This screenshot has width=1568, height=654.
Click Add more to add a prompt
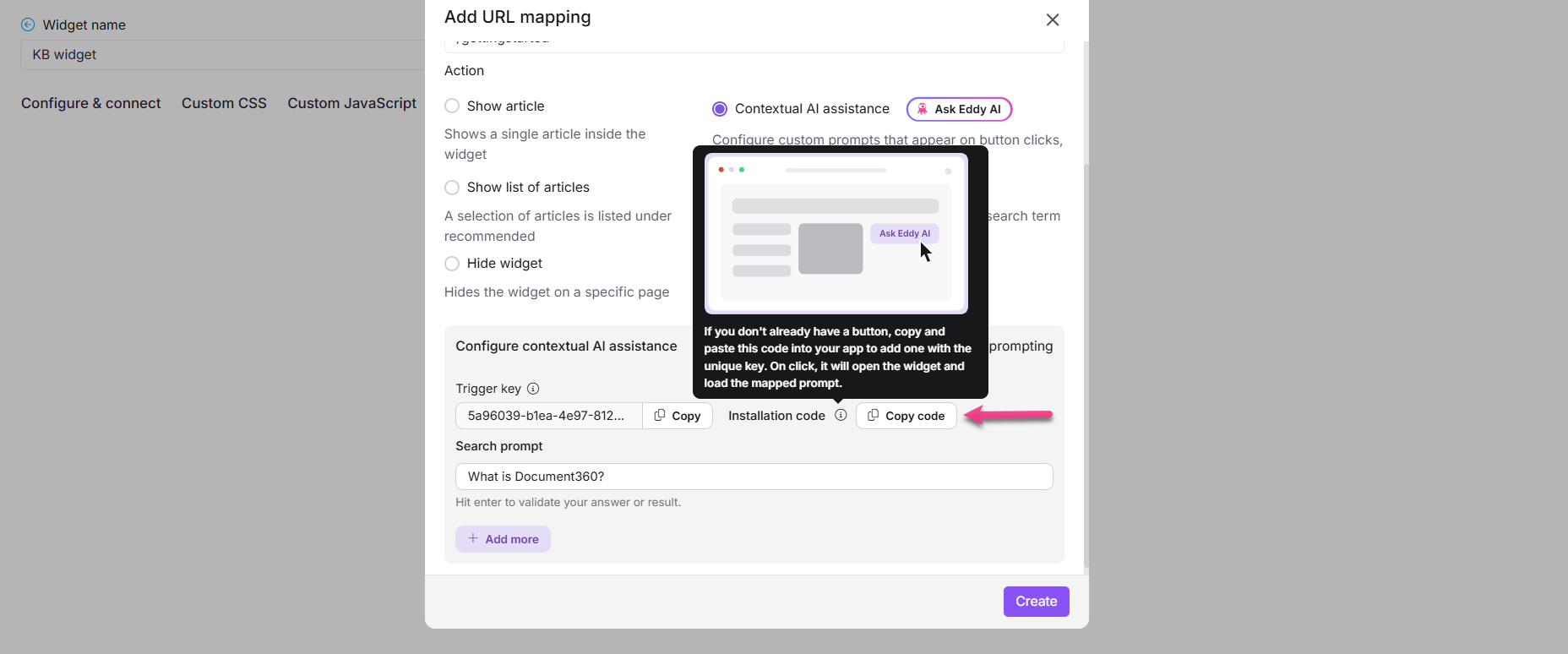pos(503,539)
